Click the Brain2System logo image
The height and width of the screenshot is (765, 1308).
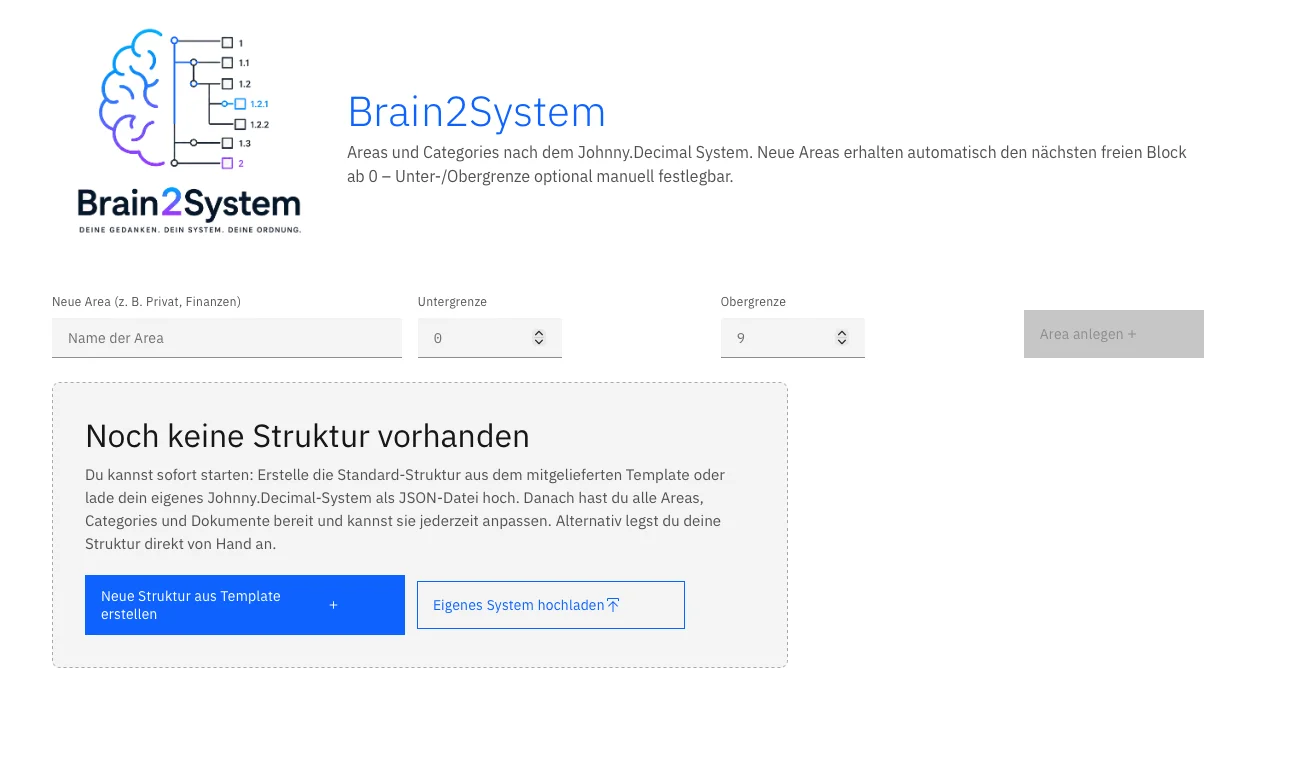(x=189, y=132)
